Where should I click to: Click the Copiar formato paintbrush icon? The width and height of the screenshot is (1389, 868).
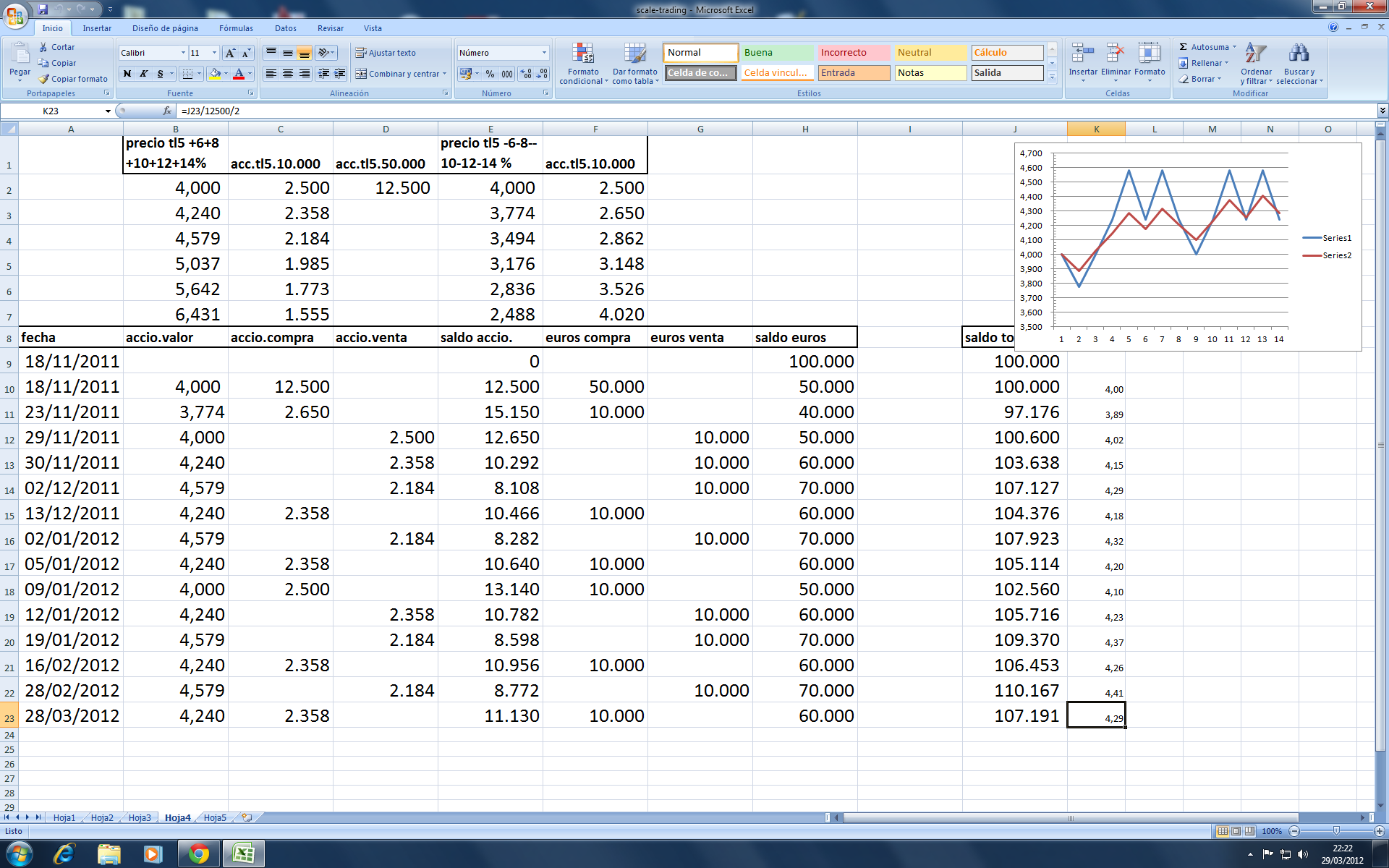pyautogui.click(x=44, y=79)
